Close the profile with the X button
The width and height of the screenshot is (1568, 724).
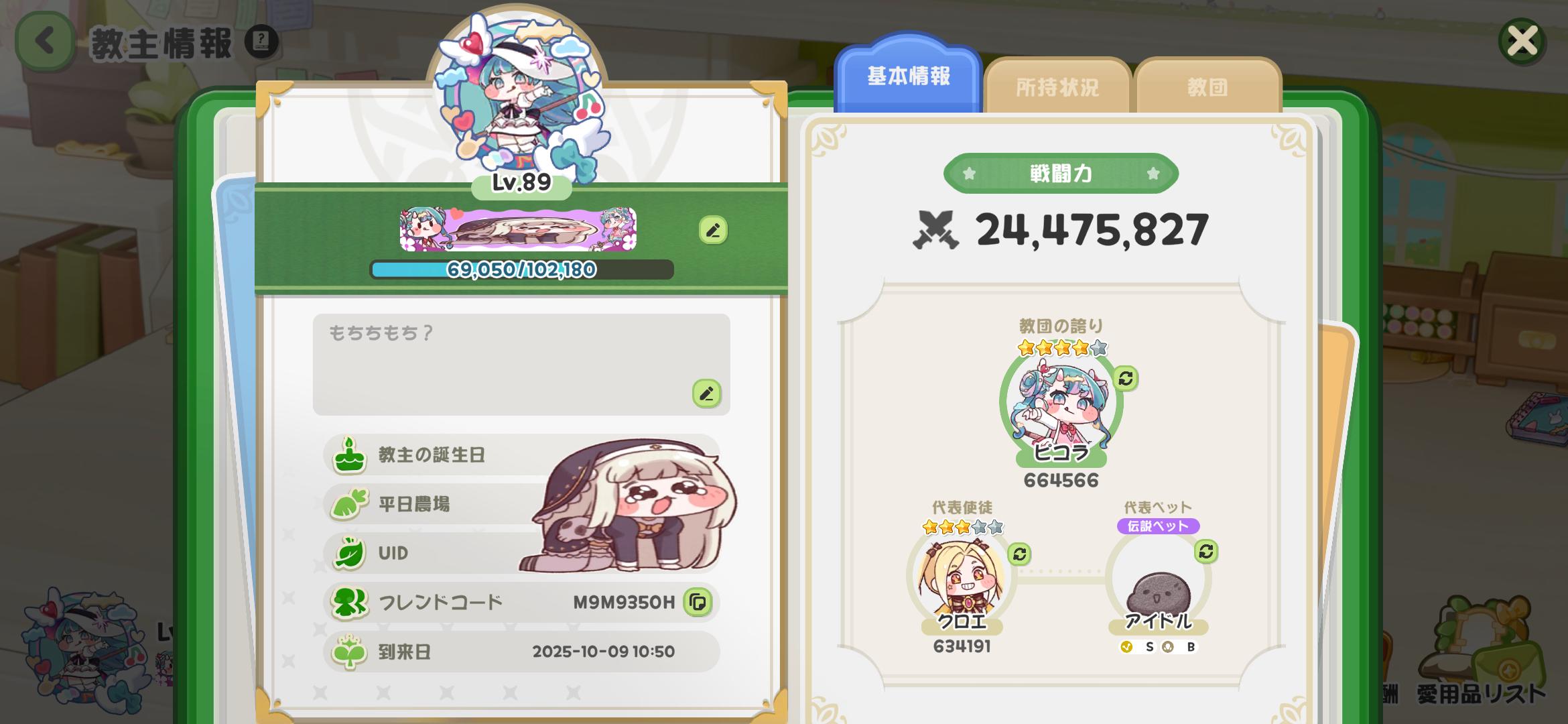[x=1522, y=42]
